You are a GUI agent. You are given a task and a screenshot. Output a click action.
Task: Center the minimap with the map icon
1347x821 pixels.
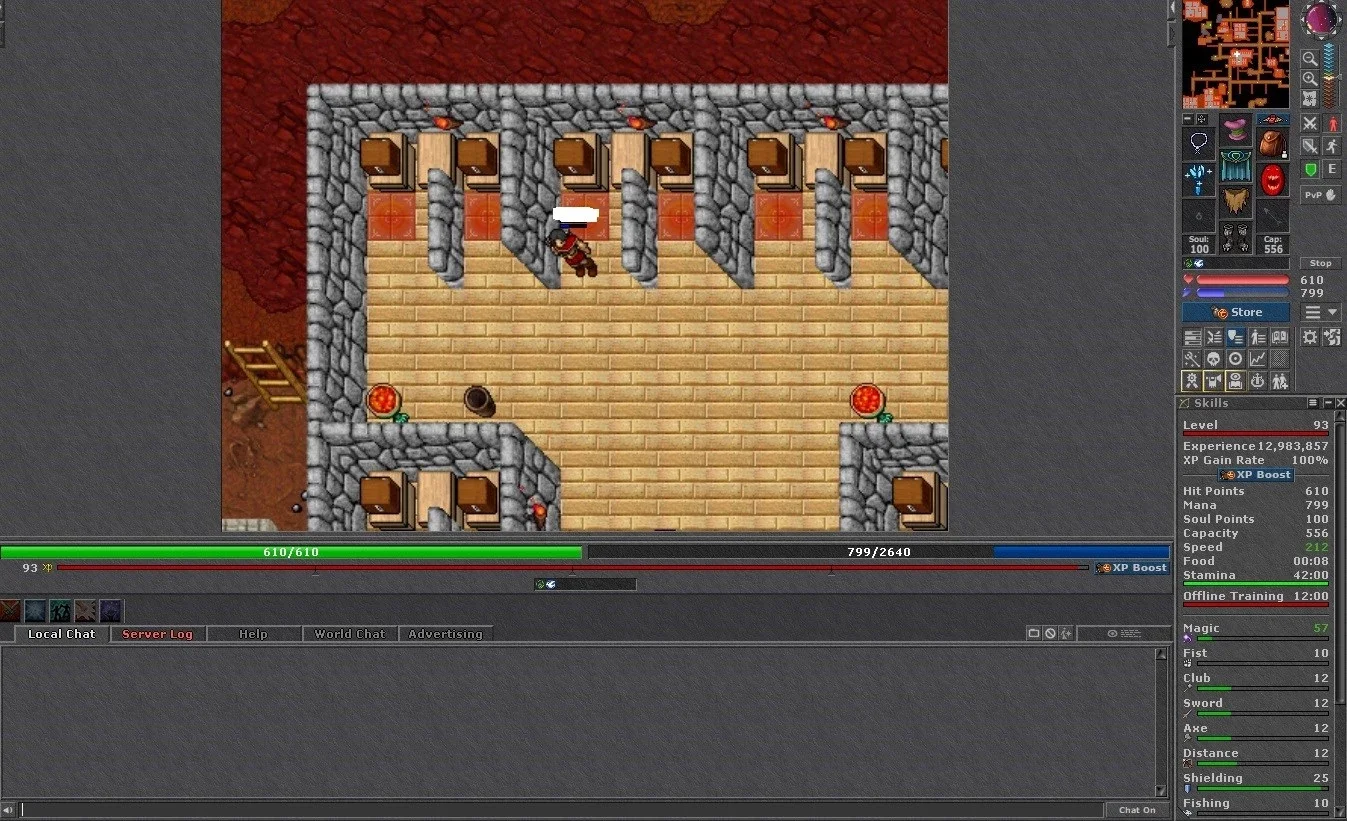[x=1309, y=99]
